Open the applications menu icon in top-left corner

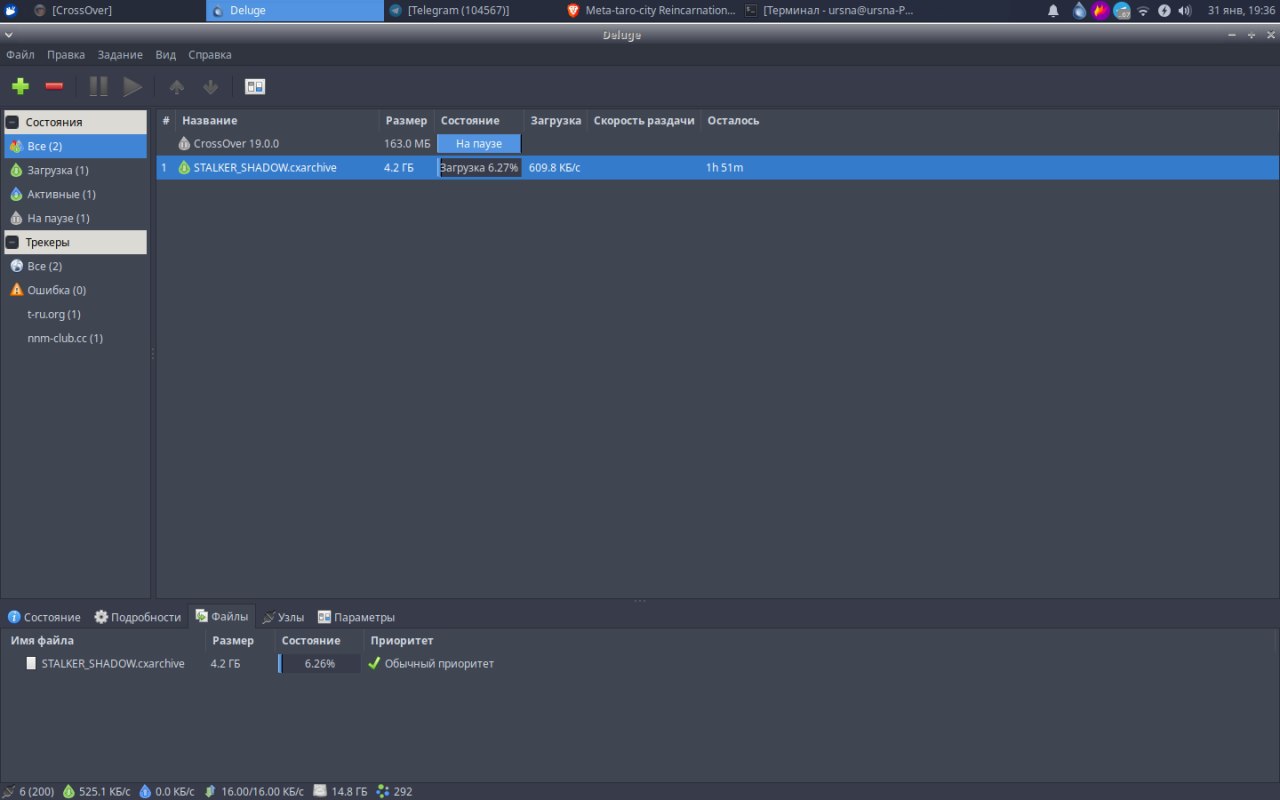(x=10, y=10)
